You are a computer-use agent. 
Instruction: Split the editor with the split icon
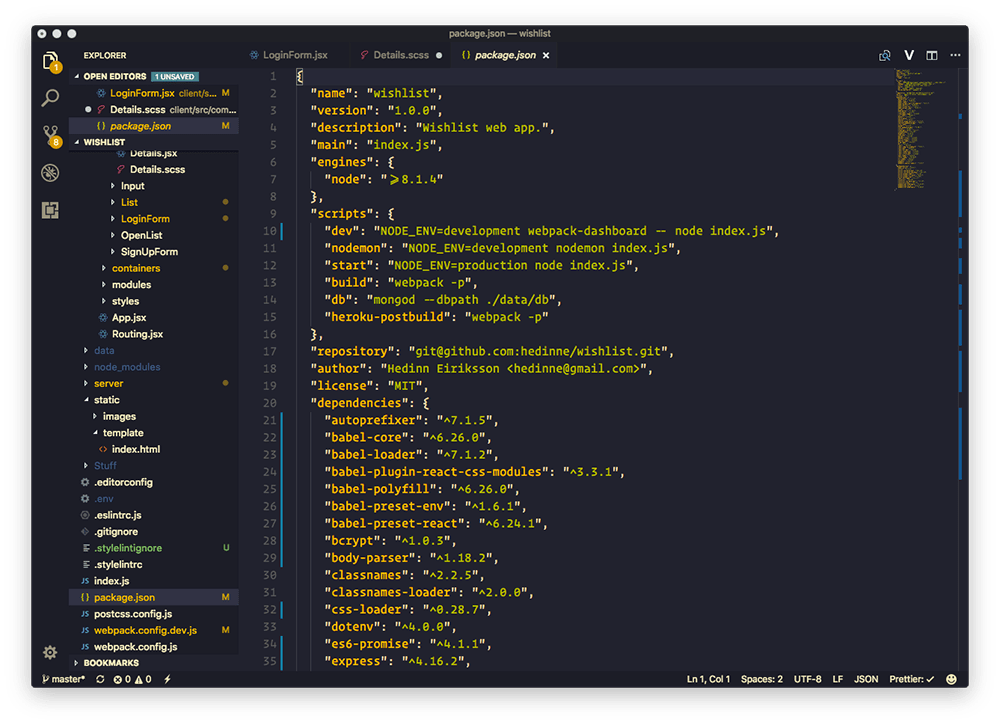point(932,55)
